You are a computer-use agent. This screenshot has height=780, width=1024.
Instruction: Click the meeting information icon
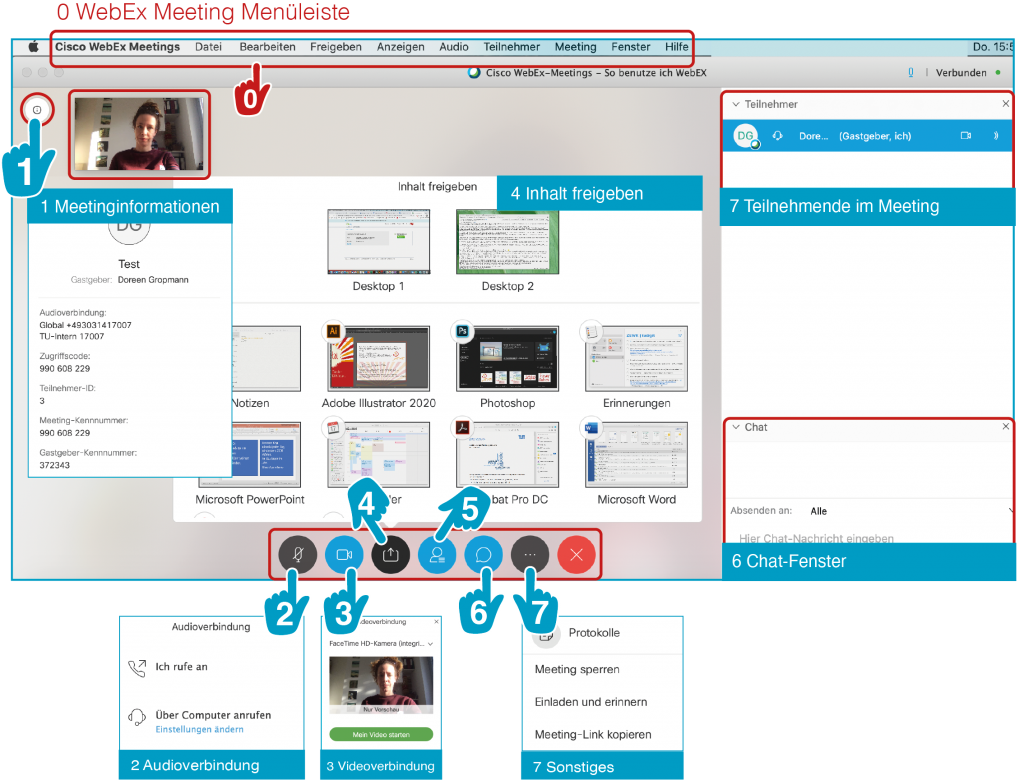pos(37,110)
